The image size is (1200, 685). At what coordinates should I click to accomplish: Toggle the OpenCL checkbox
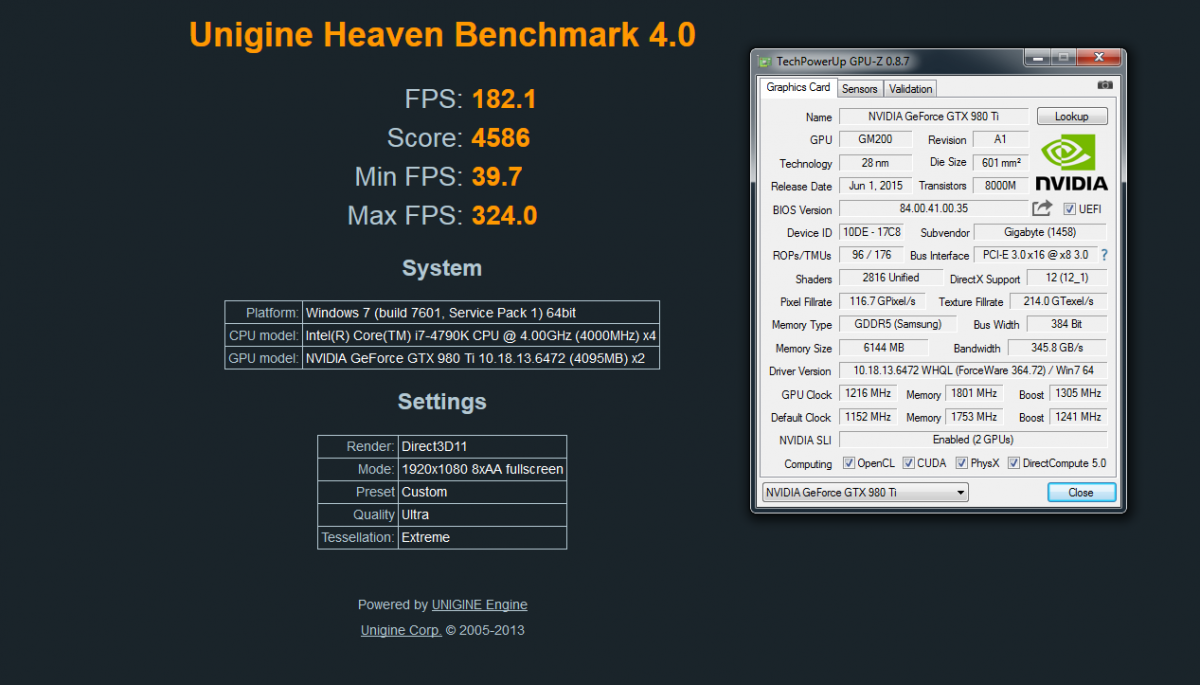point(849,463)
